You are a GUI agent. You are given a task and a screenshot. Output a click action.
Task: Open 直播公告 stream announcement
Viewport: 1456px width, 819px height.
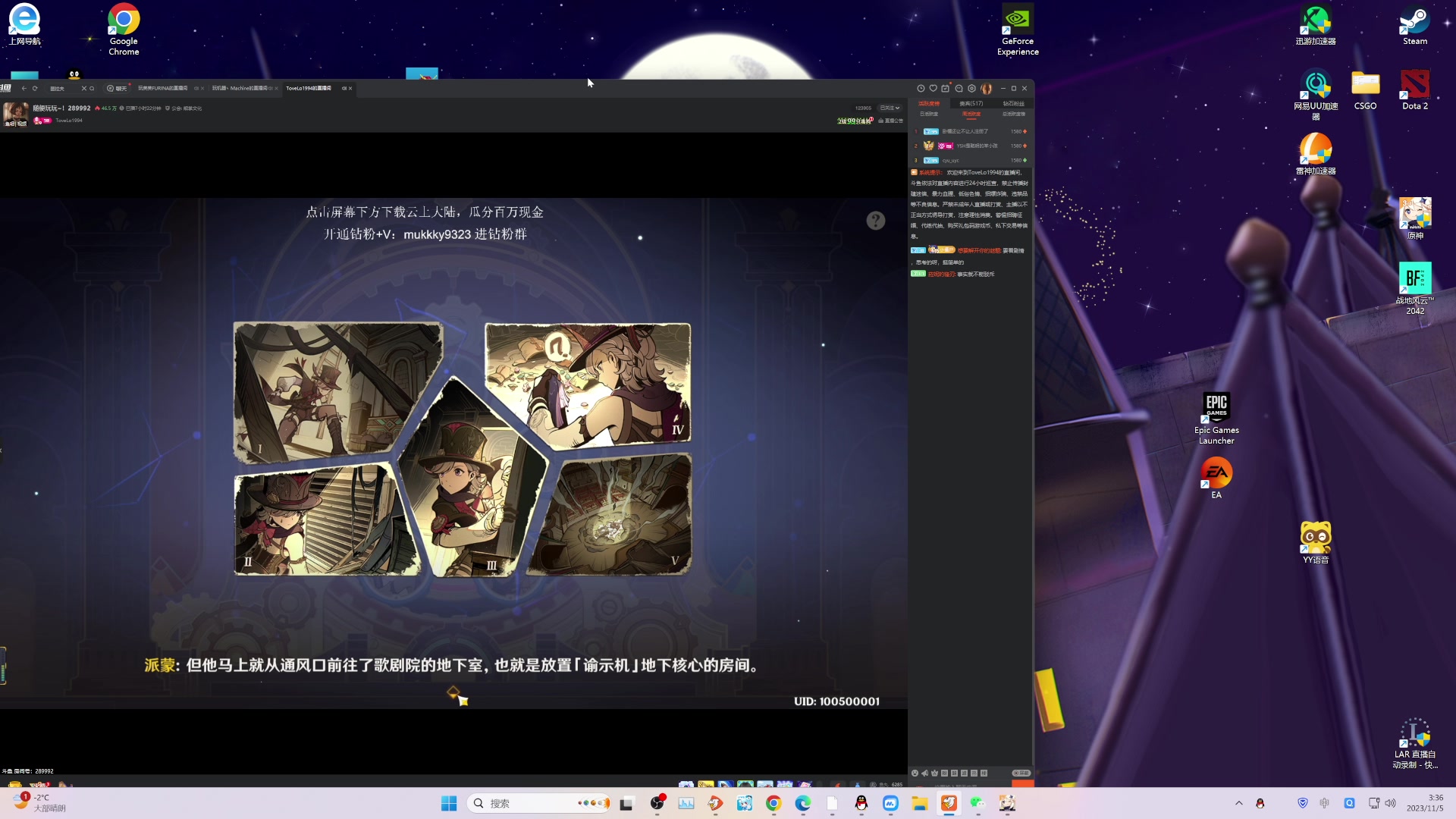890,121
